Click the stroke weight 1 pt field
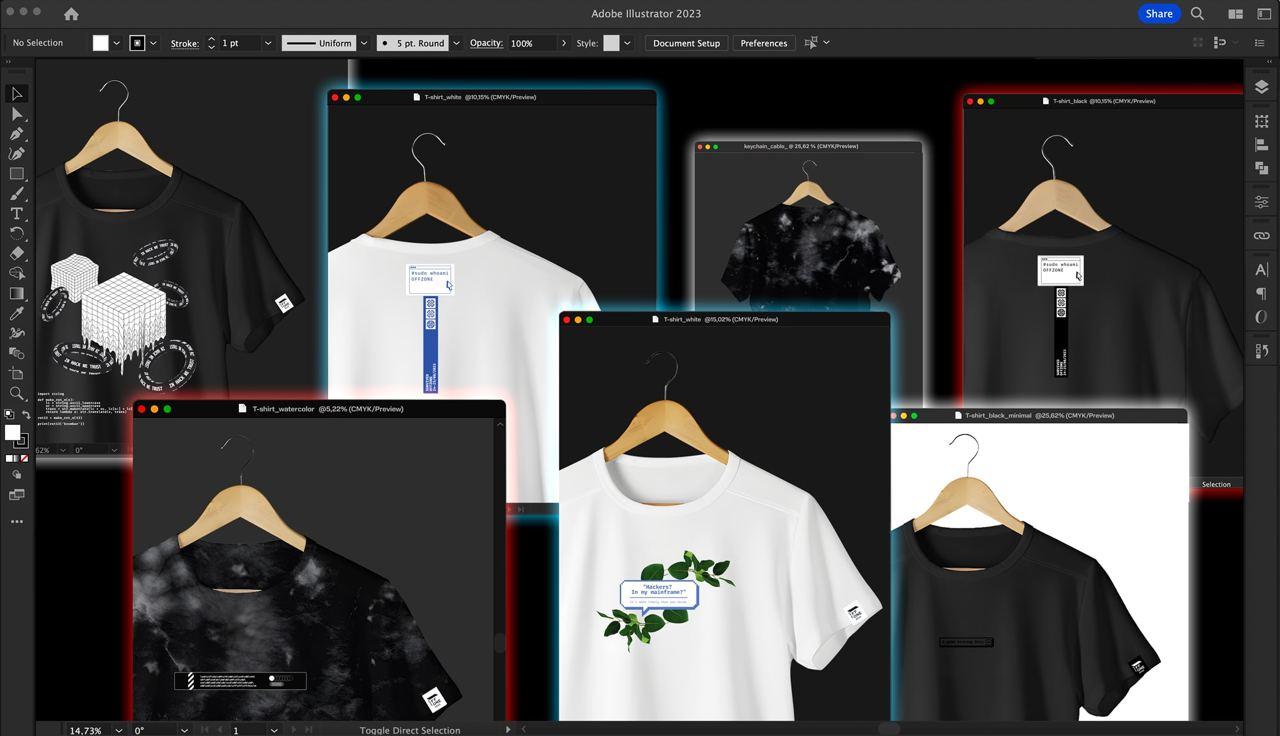This screenshot has height=736, width=1280. [x=238, y=43]
